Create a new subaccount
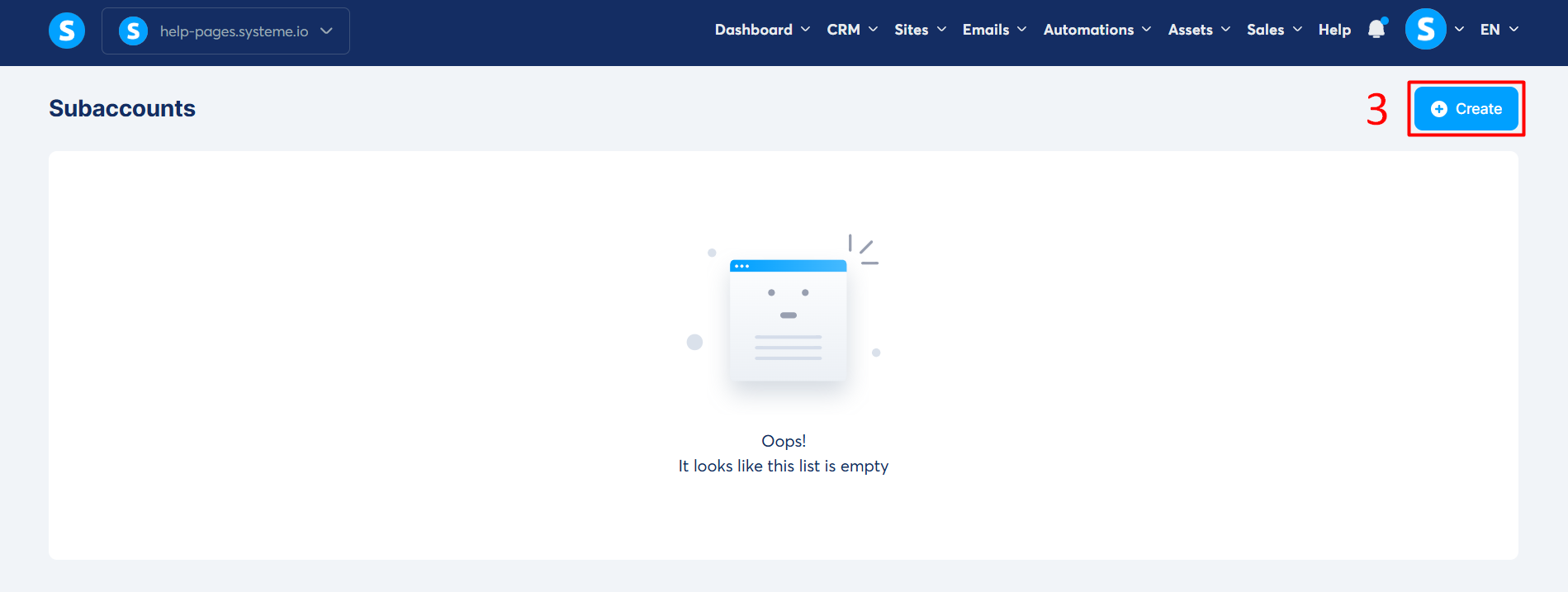 [1466, 109]
